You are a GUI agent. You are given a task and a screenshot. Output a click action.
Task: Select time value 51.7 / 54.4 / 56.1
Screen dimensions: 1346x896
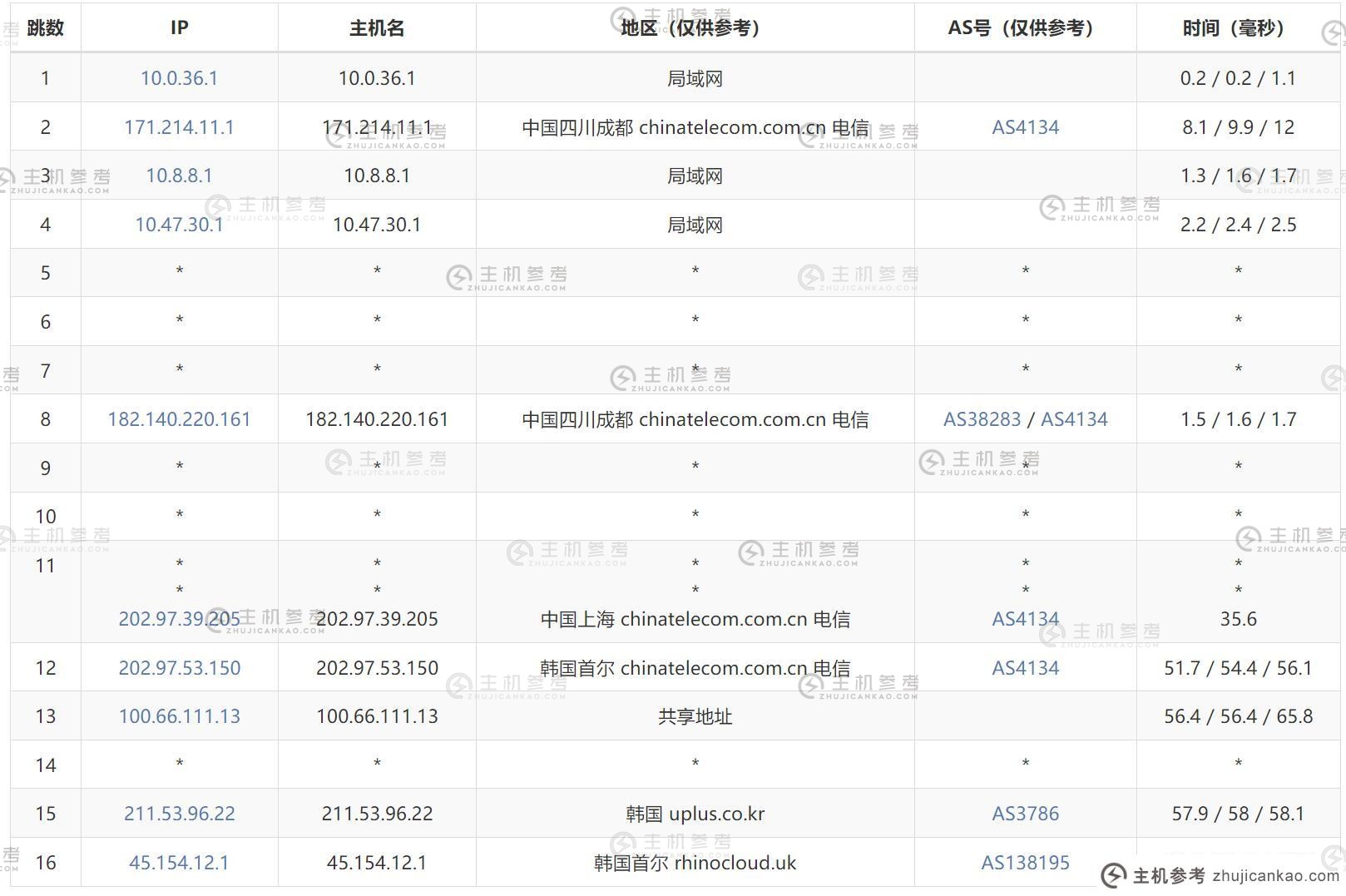(1238, 668)
